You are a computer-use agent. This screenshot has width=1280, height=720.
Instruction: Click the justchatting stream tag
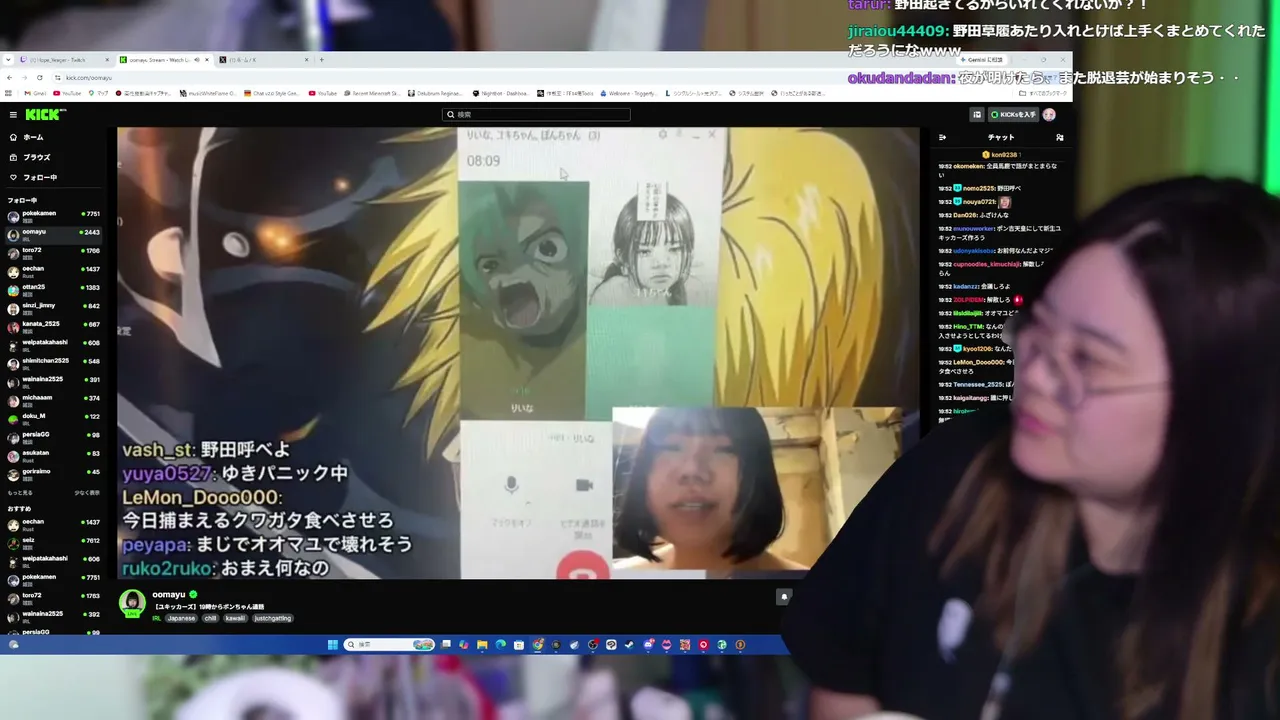[271, 618]
